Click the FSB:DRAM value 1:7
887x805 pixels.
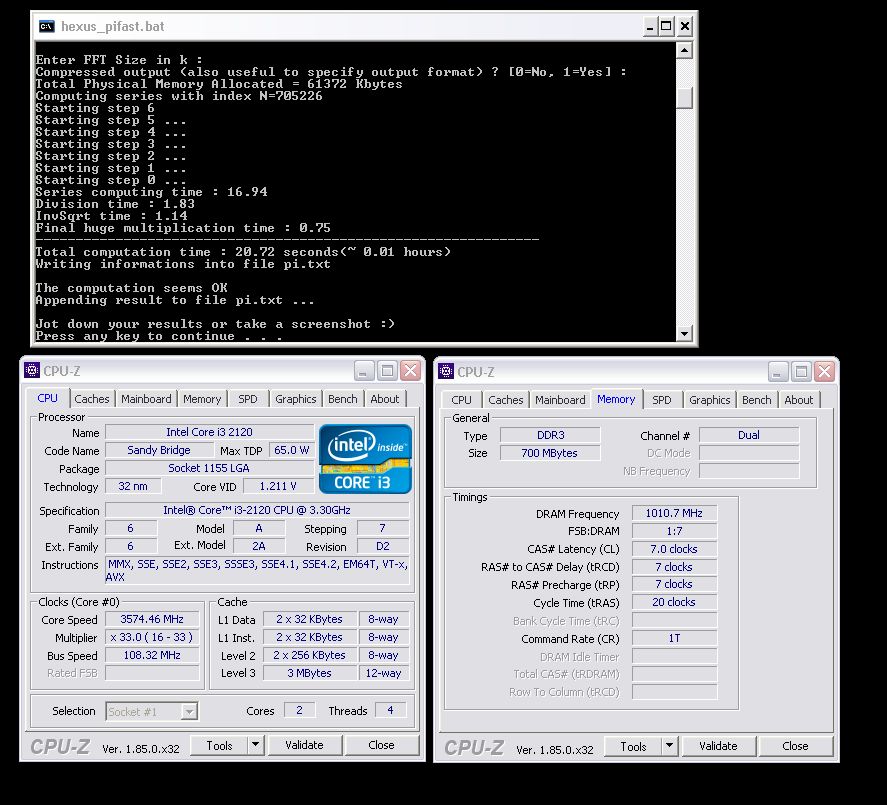(674, 531)
